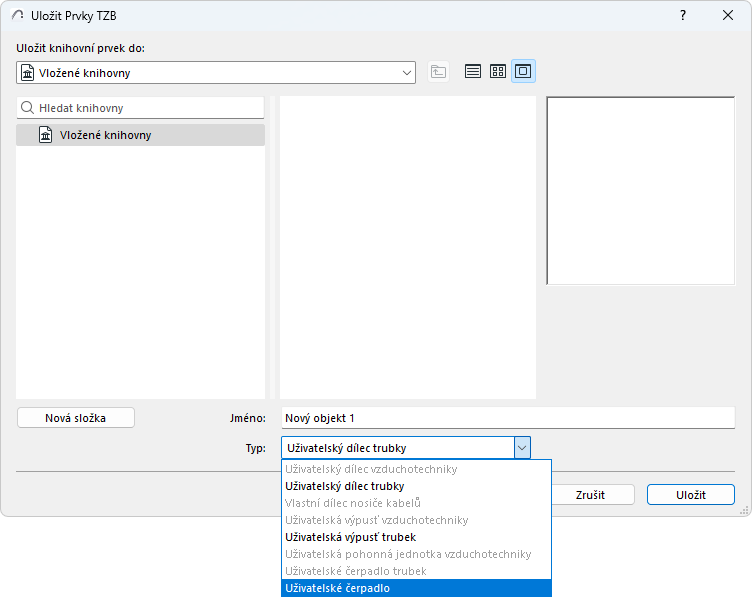752x597 pixels.
Task: Click the Uložit button
Action: [x=691, y=495]
